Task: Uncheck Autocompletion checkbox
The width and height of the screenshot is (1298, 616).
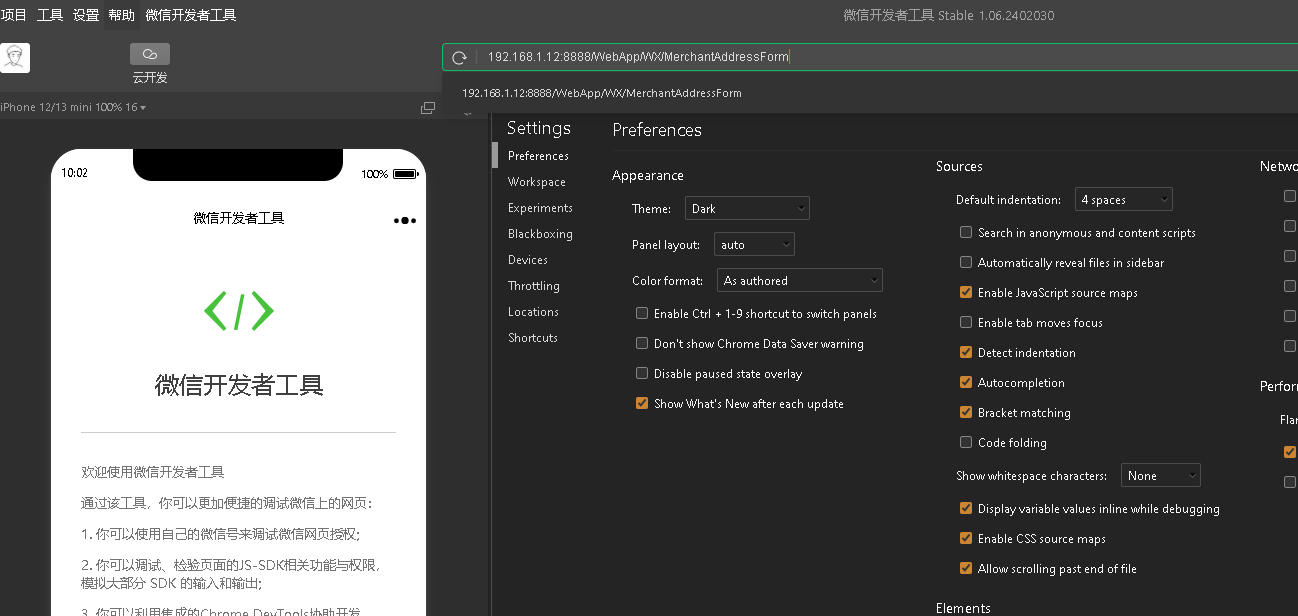Action: click(x=966, y=382)
